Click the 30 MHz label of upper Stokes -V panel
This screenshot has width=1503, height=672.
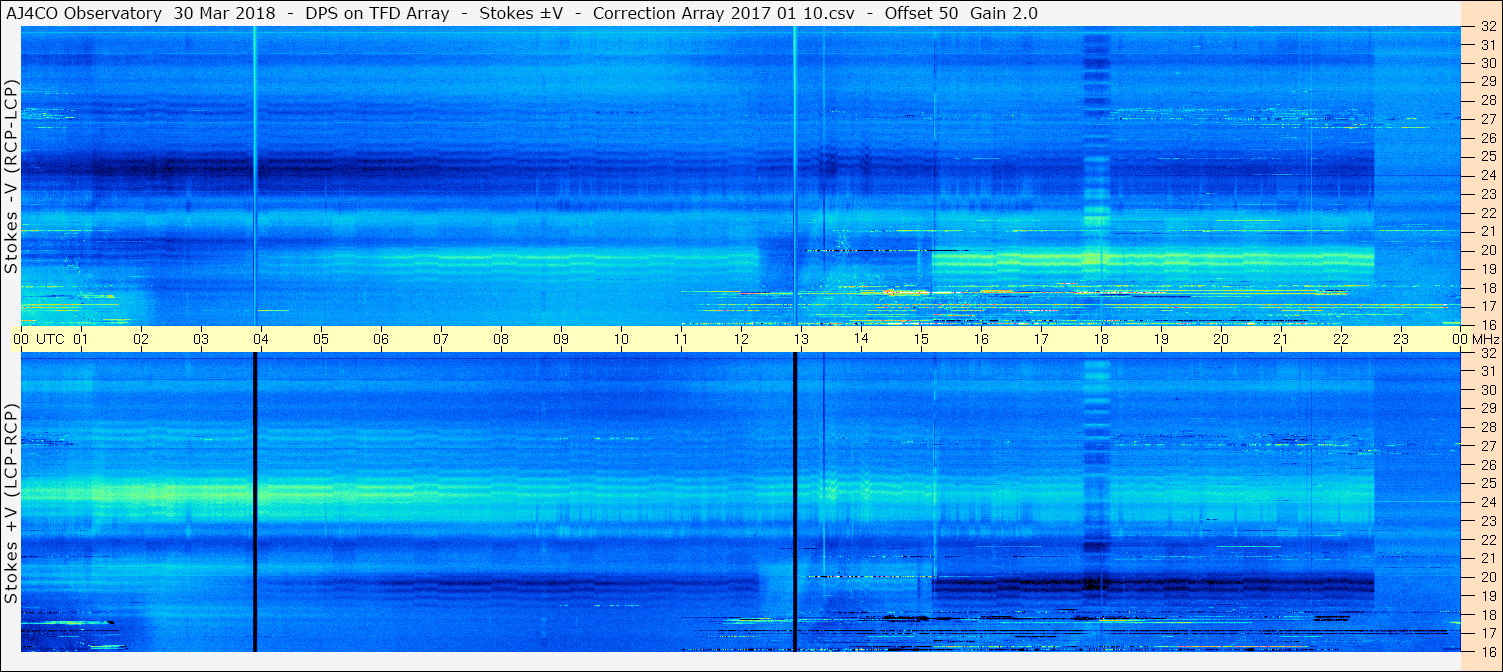point(1487,63)
